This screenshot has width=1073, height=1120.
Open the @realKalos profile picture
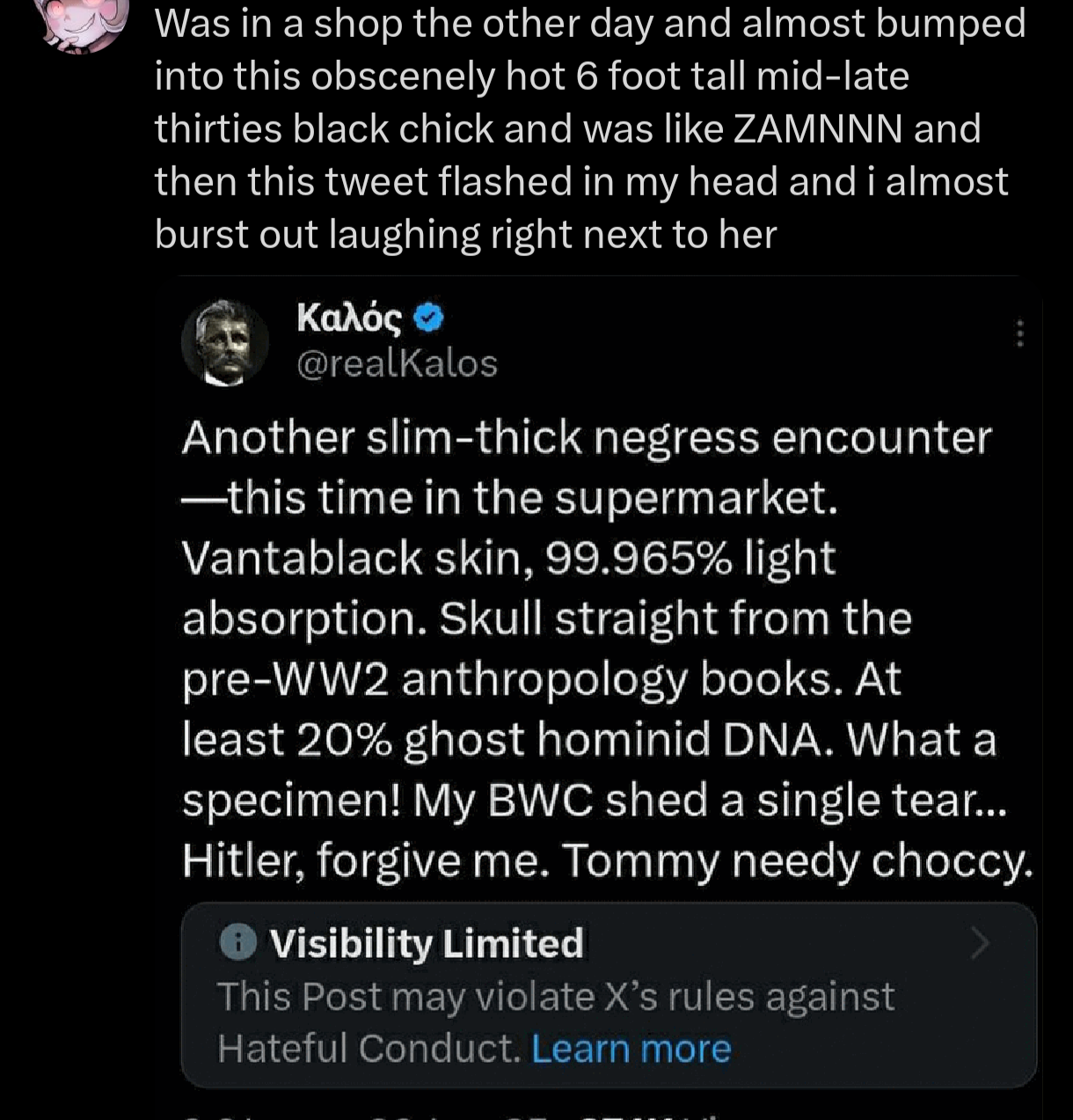pyautogui.click(x=225, y=343)
